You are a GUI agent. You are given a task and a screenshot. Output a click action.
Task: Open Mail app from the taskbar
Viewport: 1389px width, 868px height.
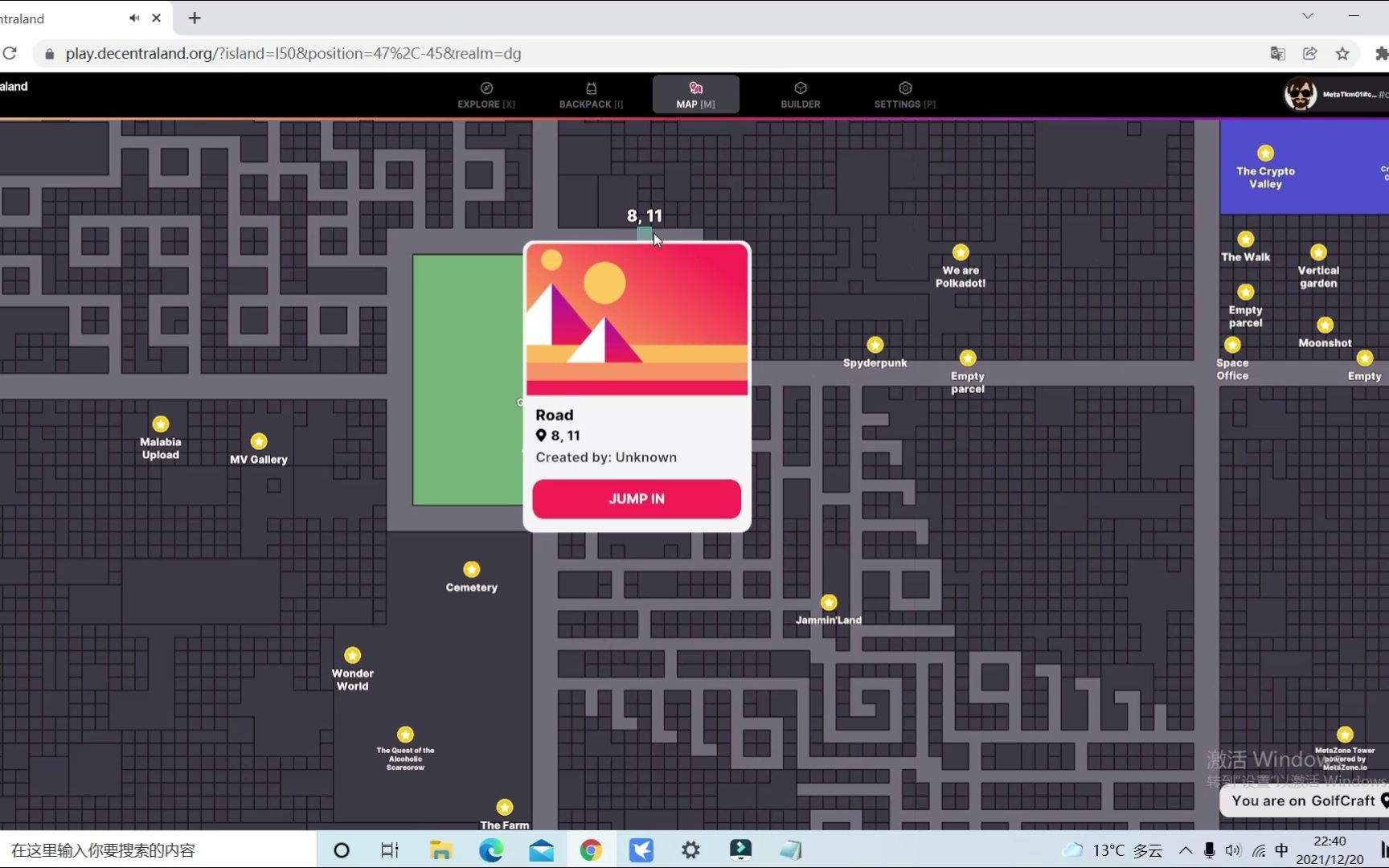coord(541,850)
